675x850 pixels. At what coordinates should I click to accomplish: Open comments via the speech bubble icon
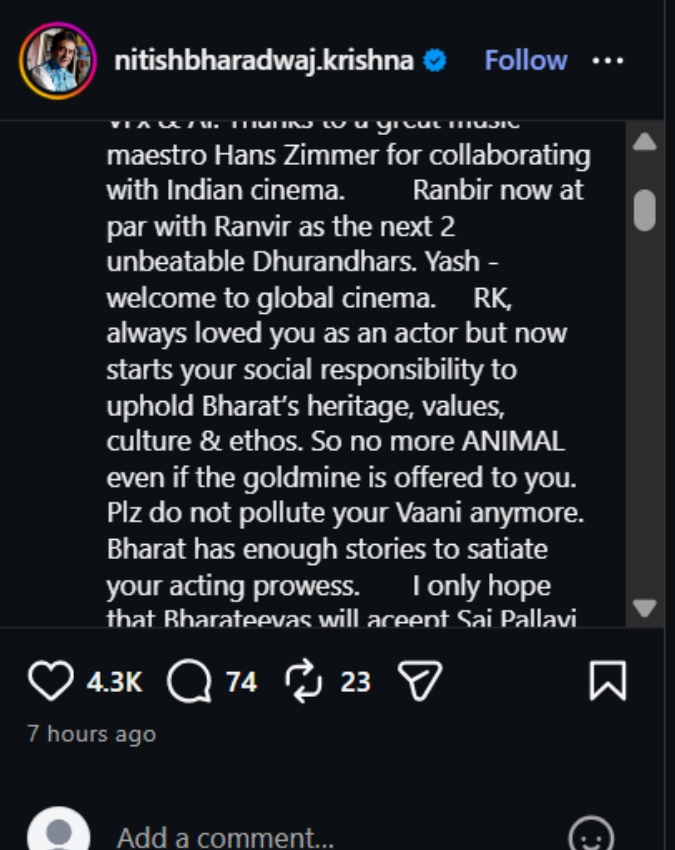point(189,681)
